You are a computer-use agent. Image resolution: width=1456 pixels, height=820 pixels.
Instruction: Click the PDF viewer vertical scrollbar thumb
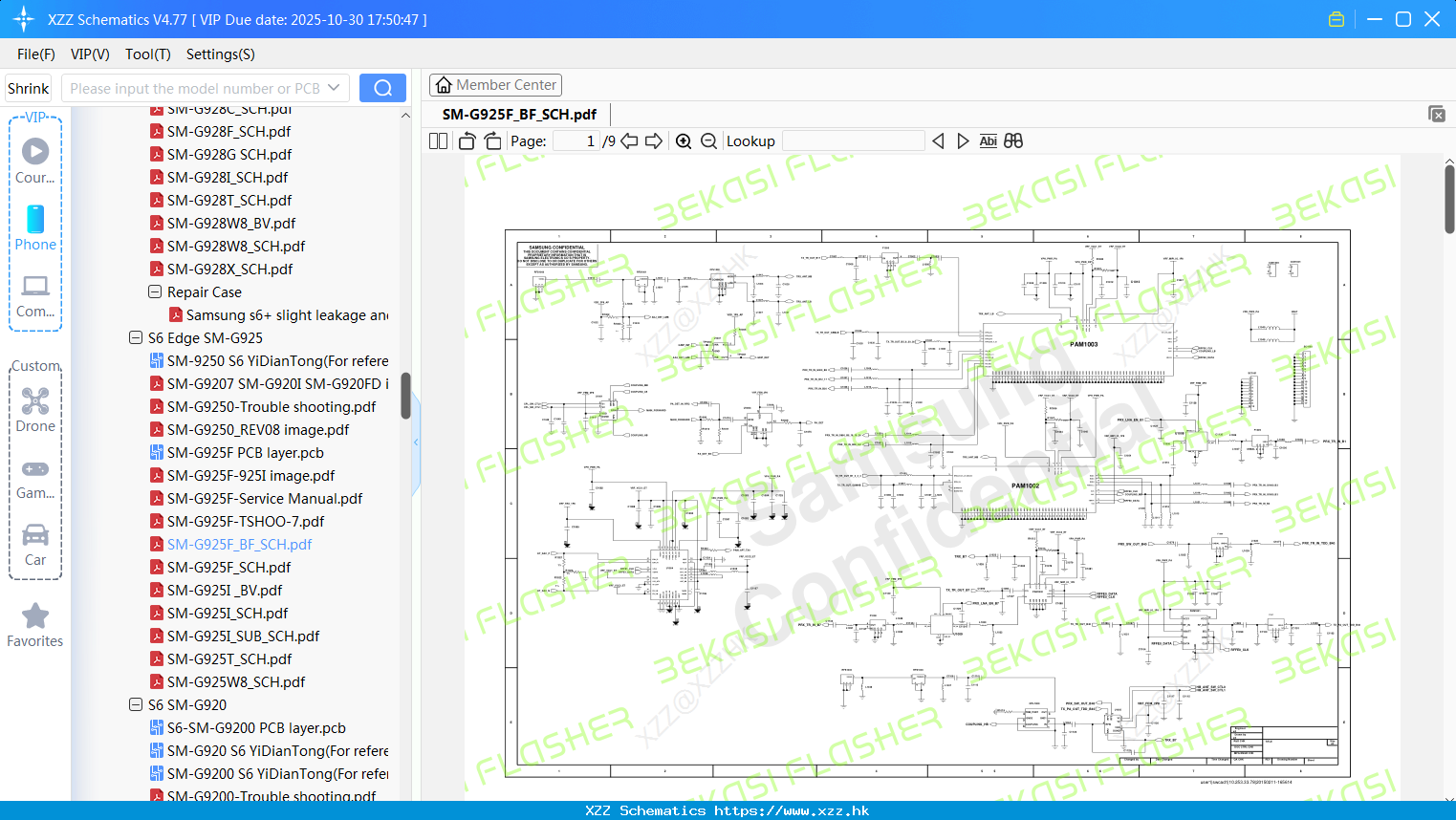[1449, 199]
